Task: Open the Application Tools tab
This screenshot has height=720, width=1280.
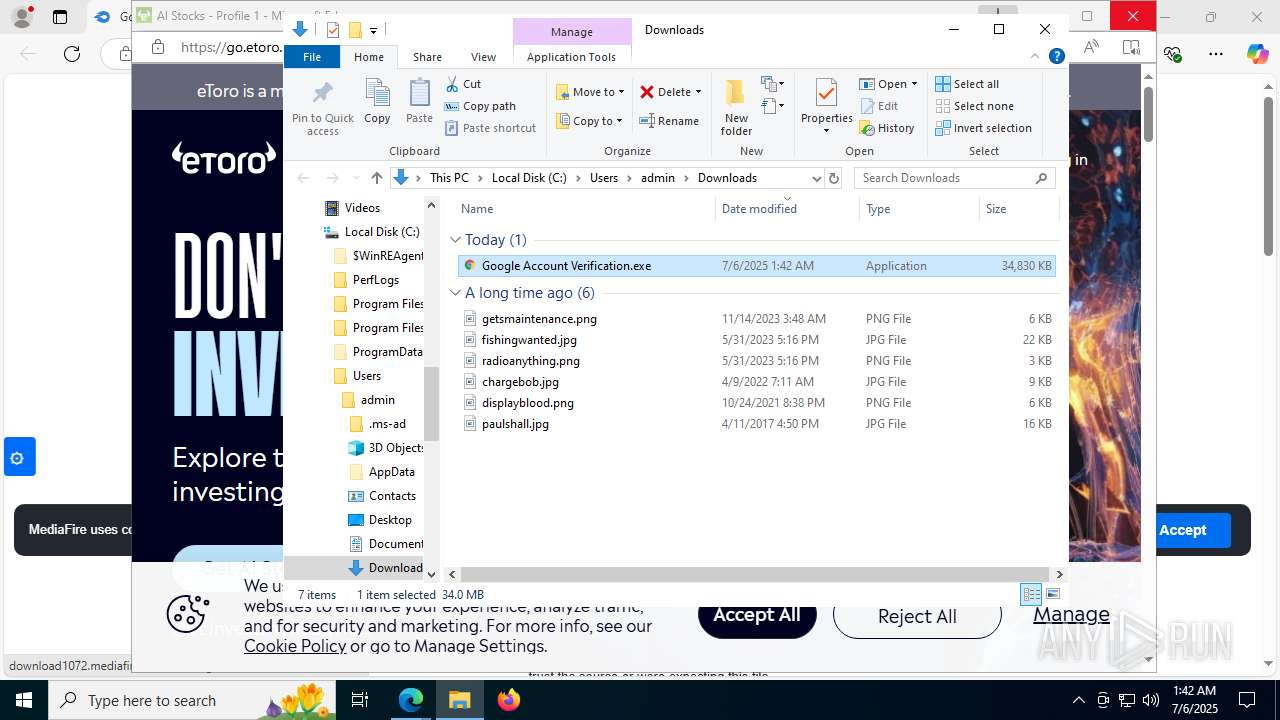Action: coord(571,57)
